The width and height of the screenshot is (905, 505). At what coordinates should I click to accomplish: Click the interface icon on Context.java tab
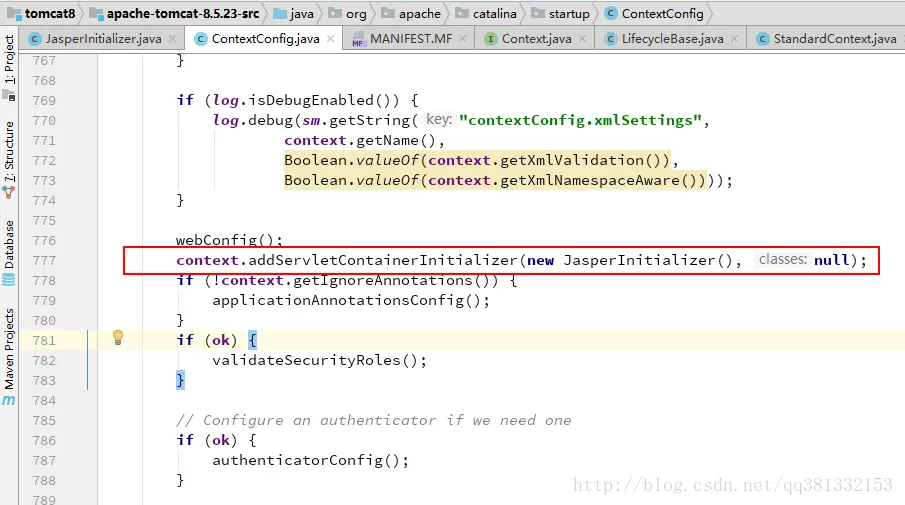click(x=491, y=39)
